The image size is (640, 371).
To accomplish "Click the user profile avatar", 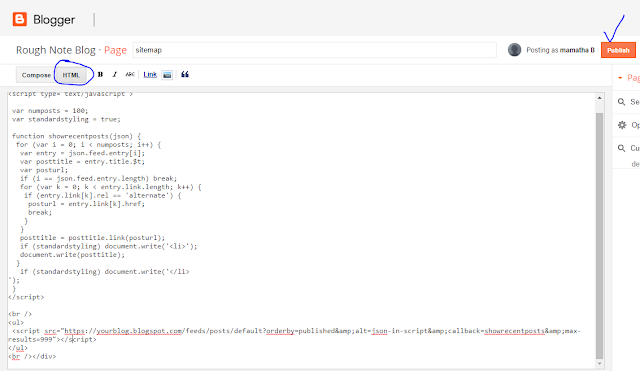I will 514,50.
